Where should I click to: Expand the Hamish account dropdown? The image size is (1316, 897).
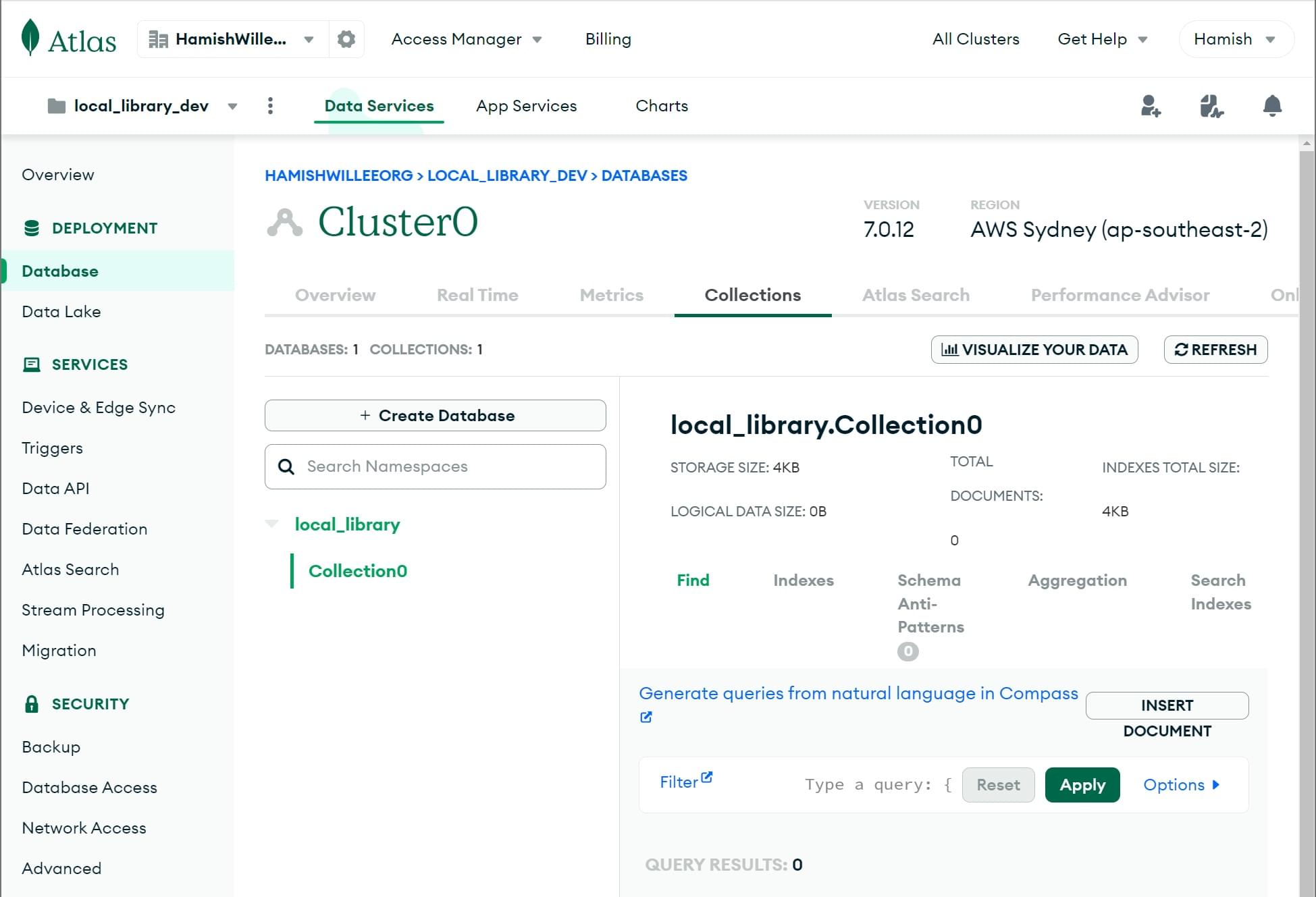1235,38
